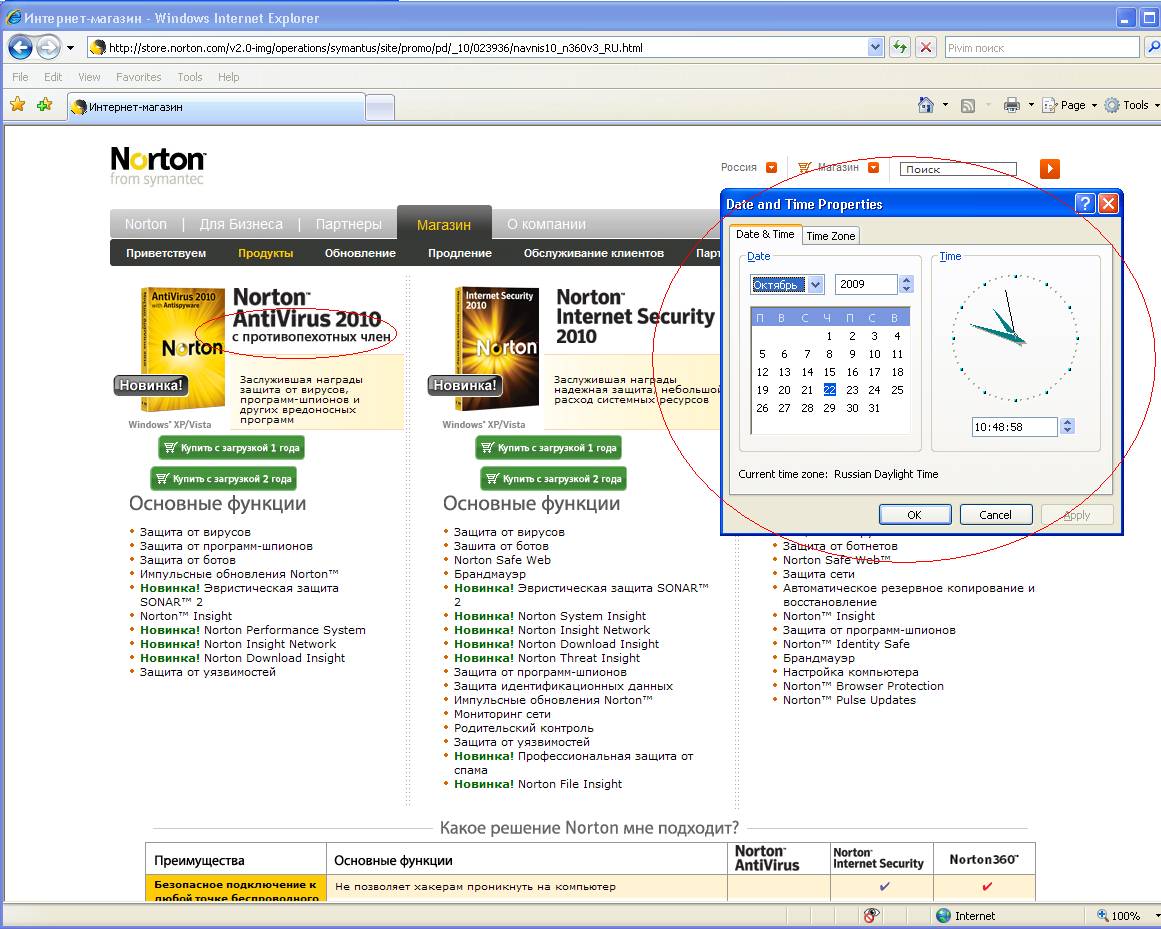The image size is (1161, 929).
Task: Click the Norton site Поиск field
Action: click(958, 170)
